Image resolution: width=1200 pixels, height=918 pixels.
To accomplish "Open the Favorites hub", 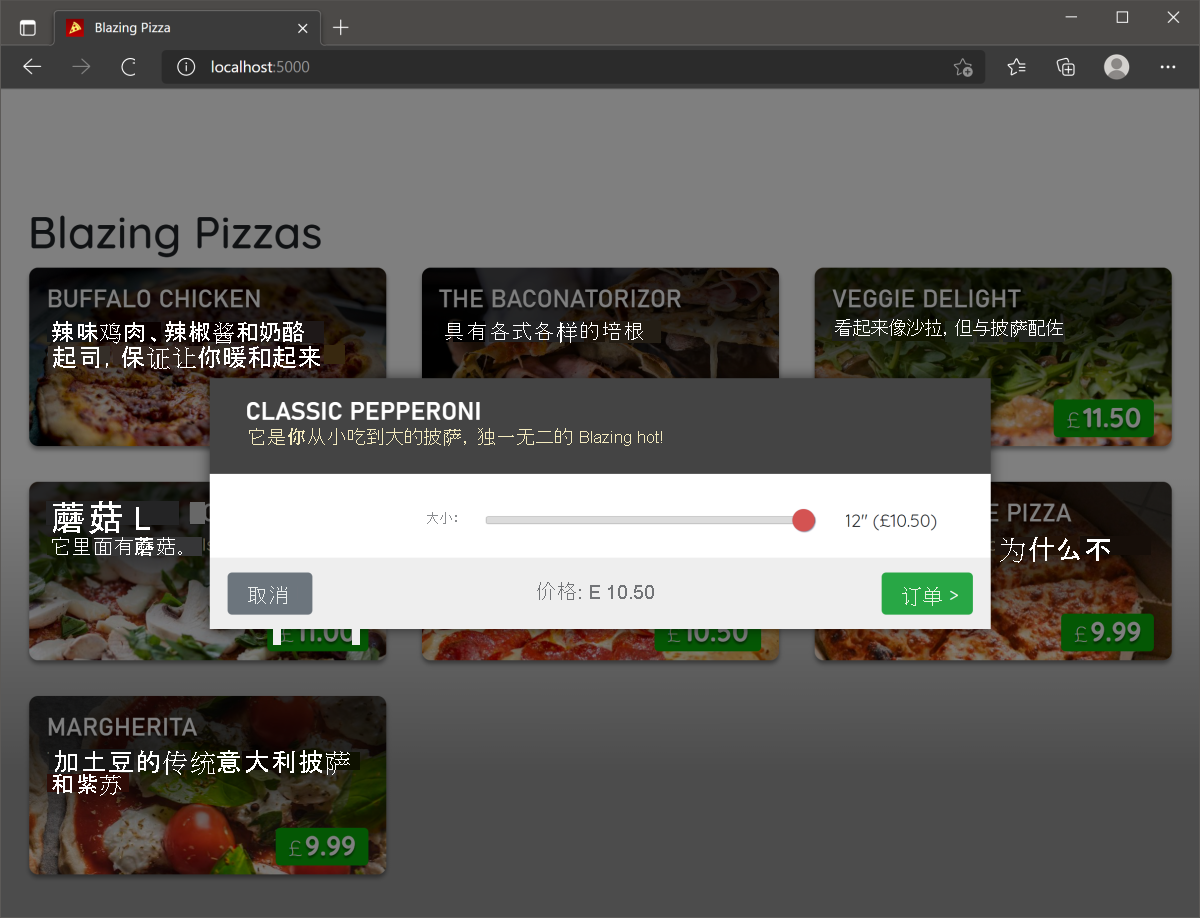I will pyautogui.click(x=1016, y=67).
